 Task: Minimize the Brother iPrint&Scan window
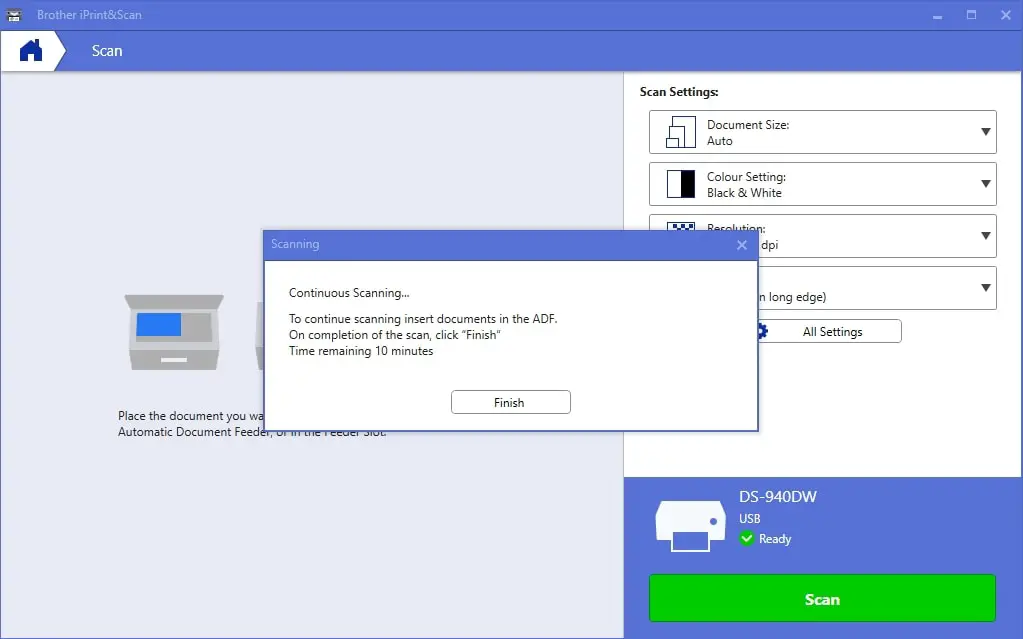[x=938, y=15]
